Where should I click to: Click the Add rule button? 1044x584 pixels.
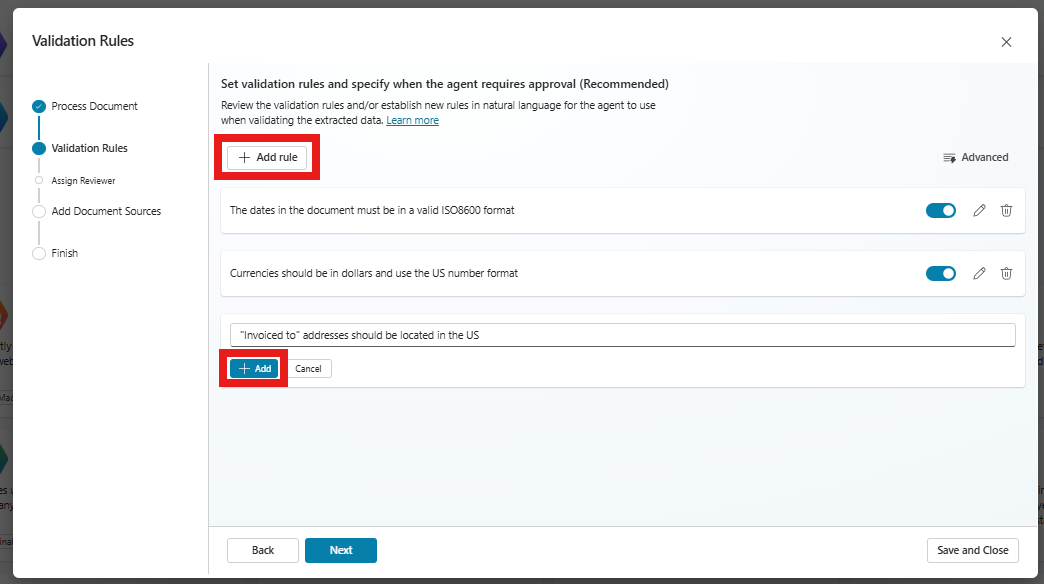pyautogui.click(x=267, y=157)
